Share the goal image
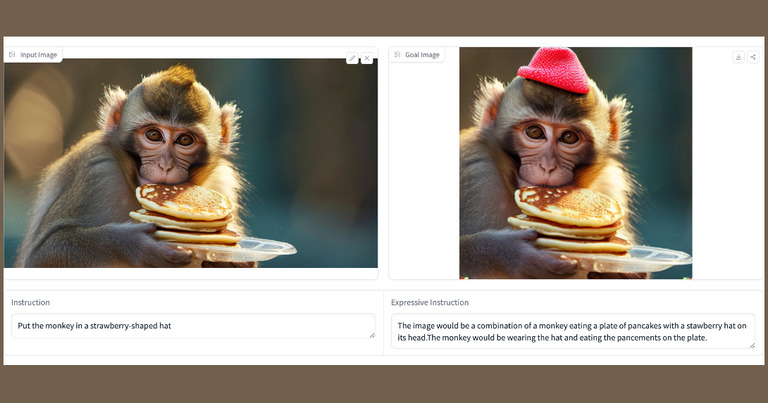 coord(753,57)
